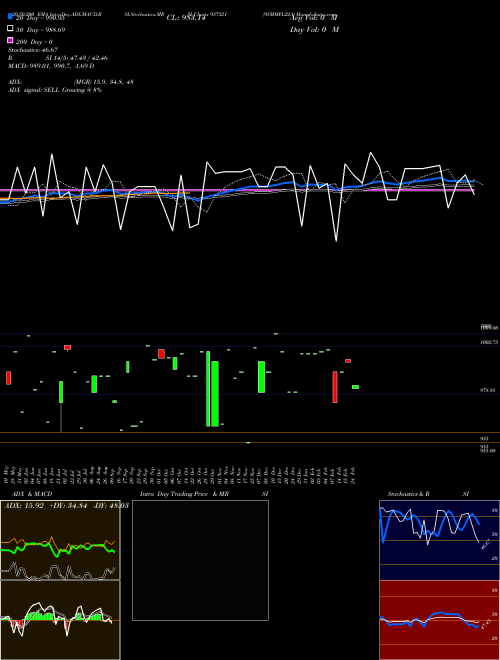The width and height of the screenshot is (500, 660).
Task: Click the -DY: 48.03 value in panel header
Action: (x=110, y=506)
